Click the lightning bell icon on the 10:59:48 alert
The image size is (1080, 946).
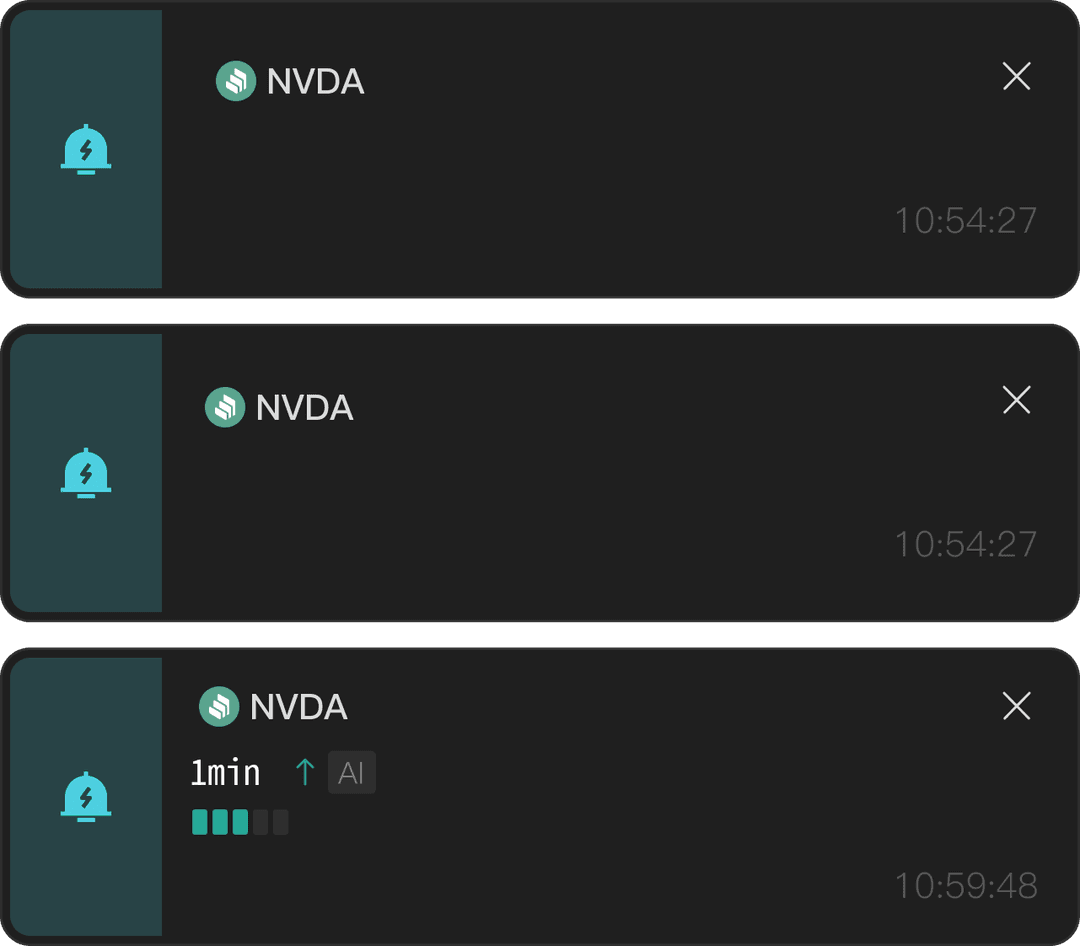(x=86, y=799)
